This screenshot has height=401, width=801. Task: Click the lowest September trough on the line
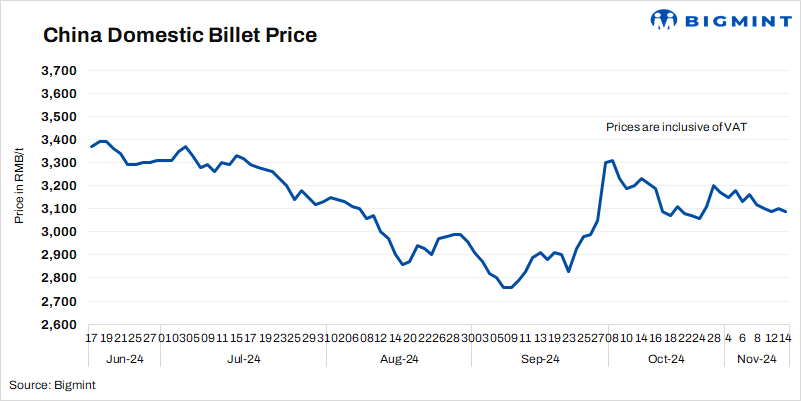click(507, 288)
